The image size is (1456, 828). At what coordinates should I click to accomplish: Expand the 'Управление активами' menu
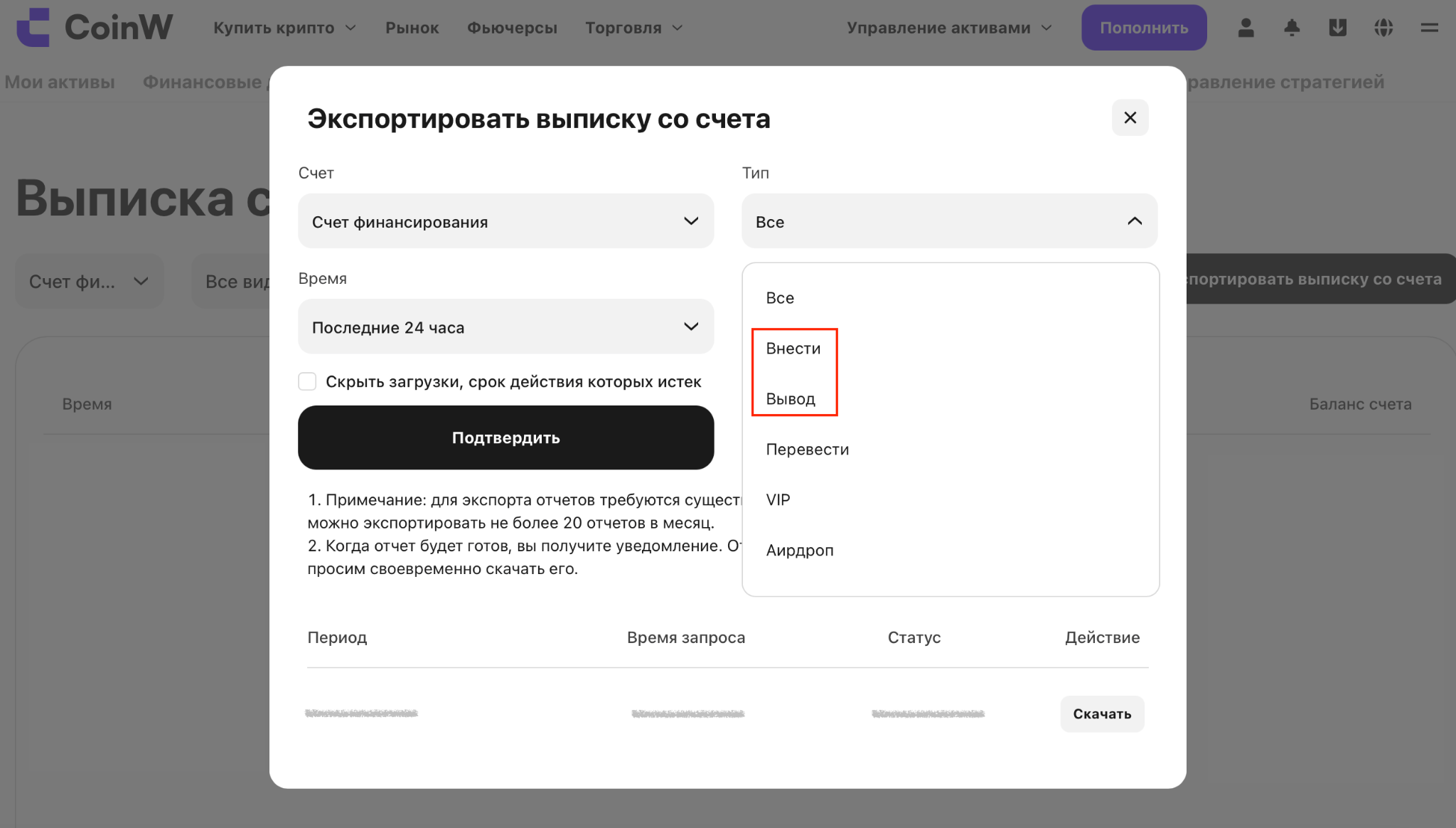click(948, 28)
